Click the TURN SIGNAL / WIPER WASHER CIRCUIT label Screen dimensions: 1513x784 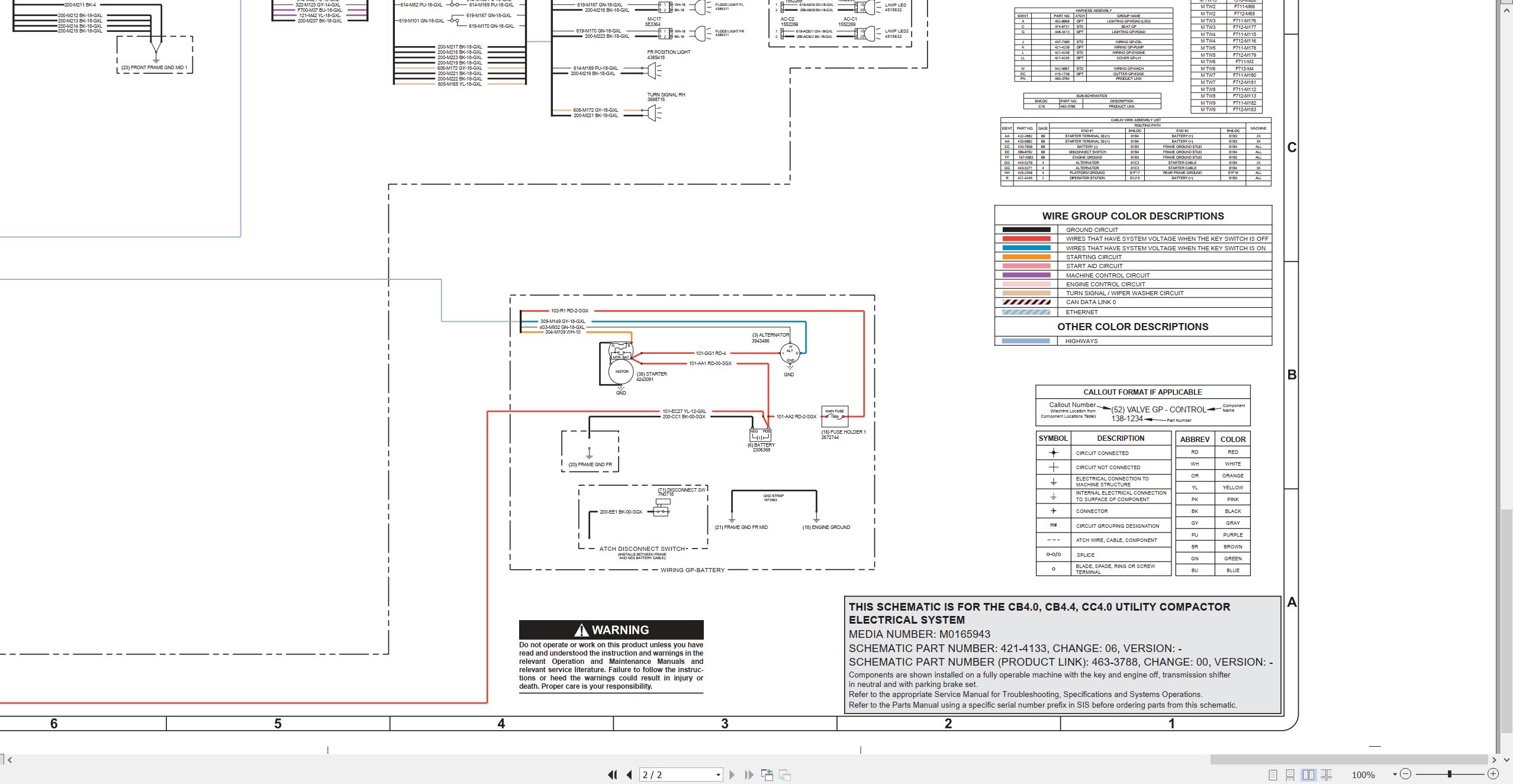point(1125,293)
